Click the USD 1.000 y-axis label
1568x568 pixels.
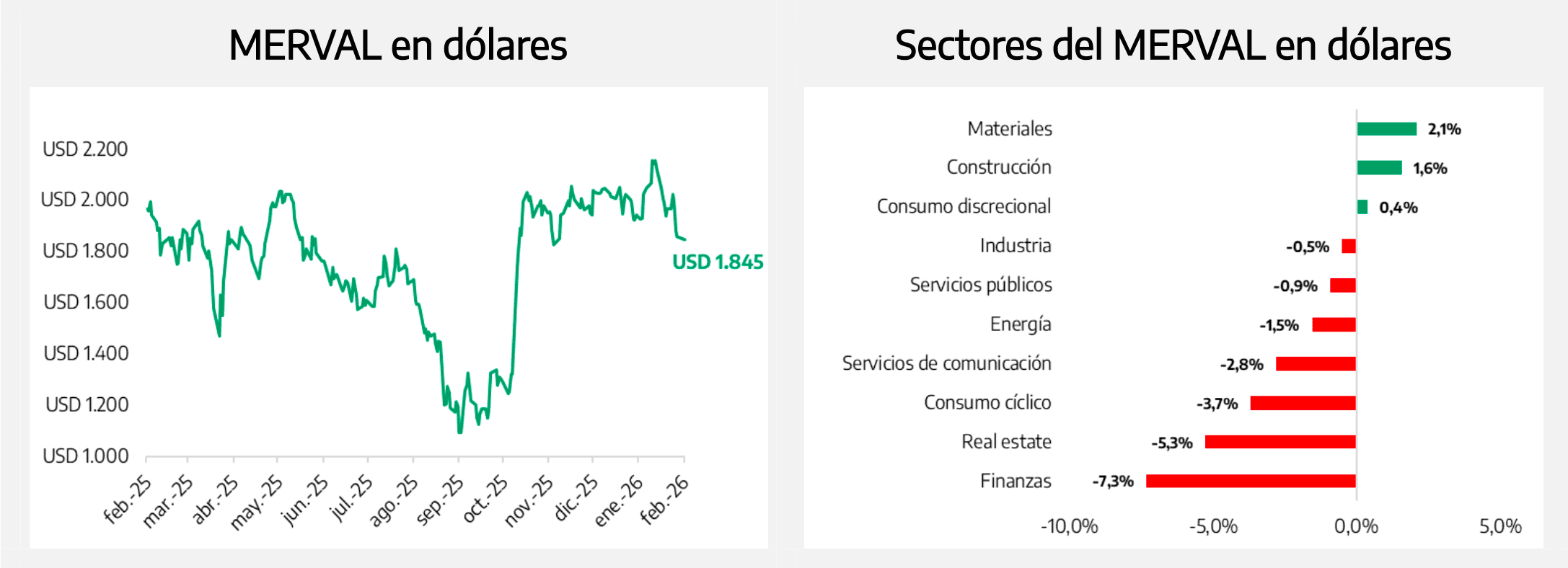[x=85, y=456]
